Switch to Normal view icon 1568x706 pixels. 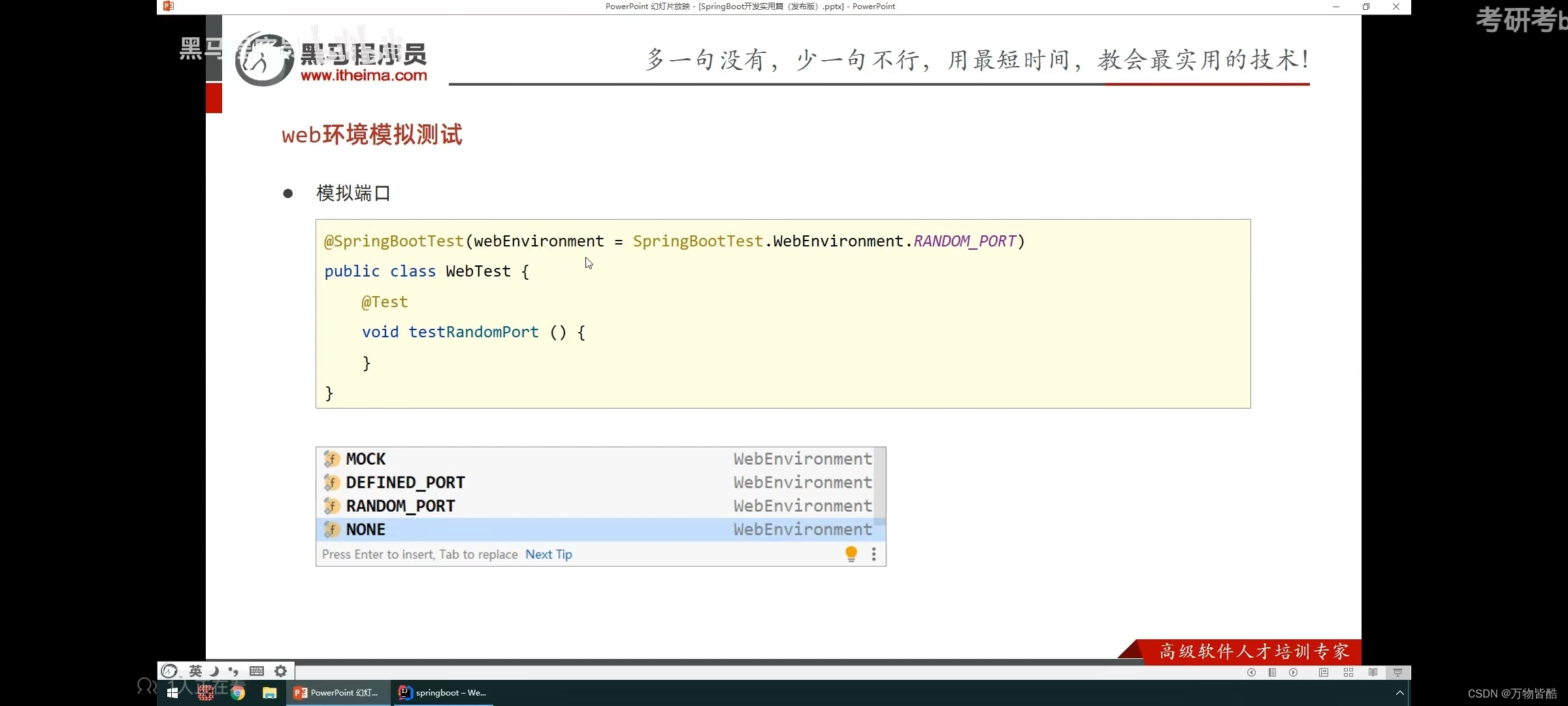[x=1323, y=672]
